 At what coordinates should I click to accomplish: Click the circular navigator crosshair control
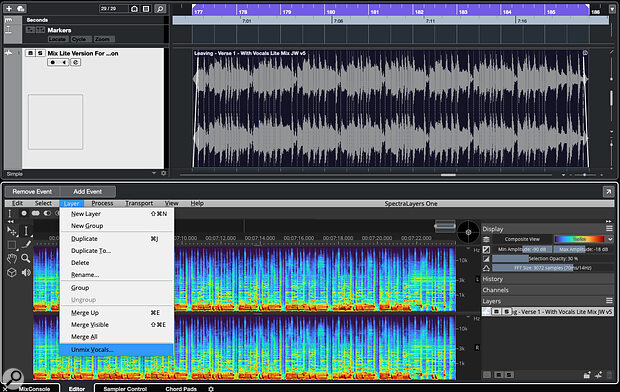point(468,232)
